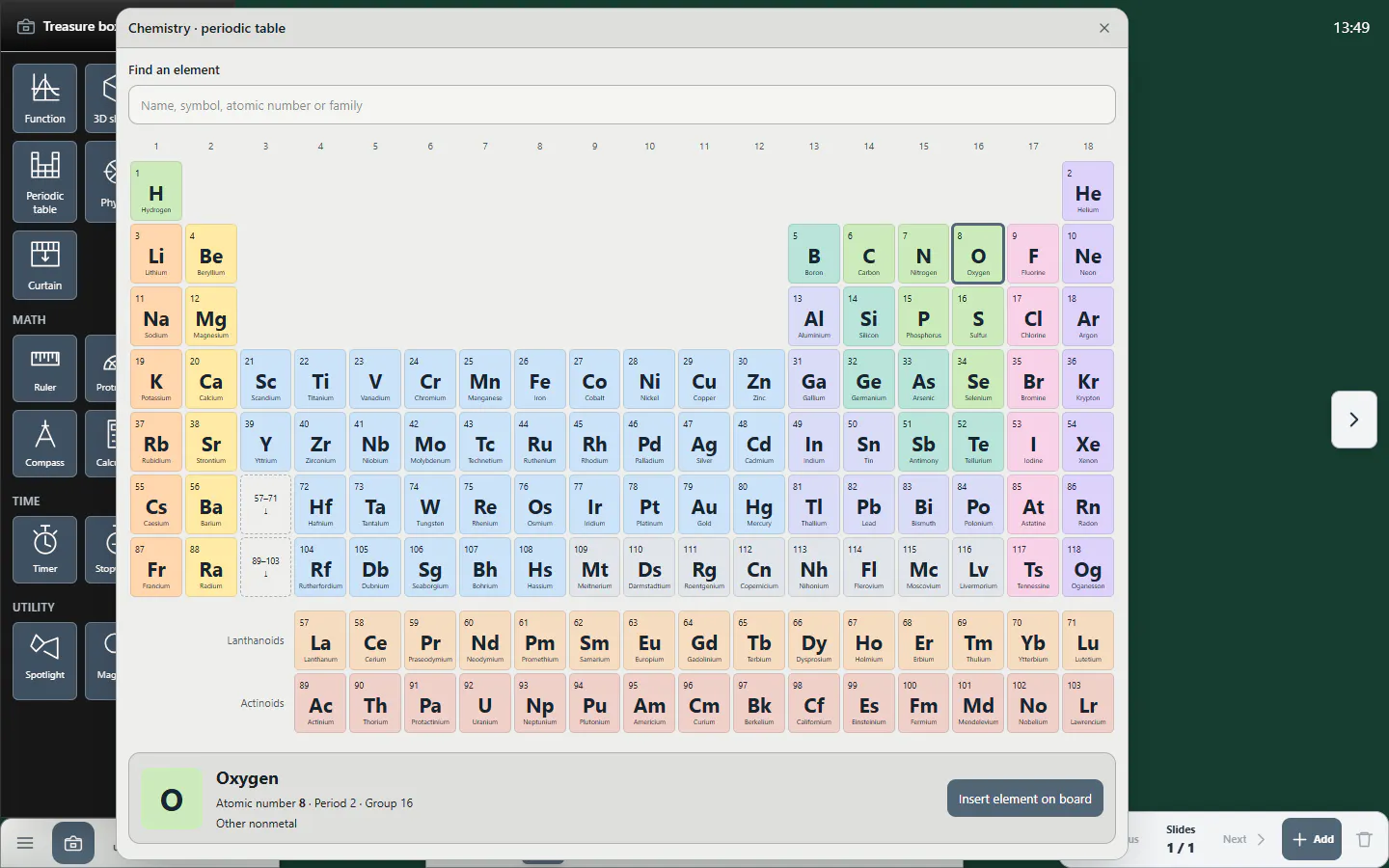Expand the lanthanoids 57–71 placeholder cell

tap(265, 504)
